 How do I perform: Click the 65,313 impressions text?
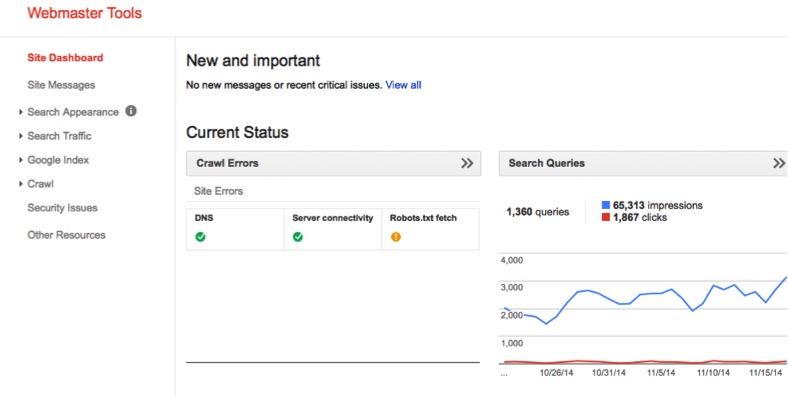coord(658,205)
